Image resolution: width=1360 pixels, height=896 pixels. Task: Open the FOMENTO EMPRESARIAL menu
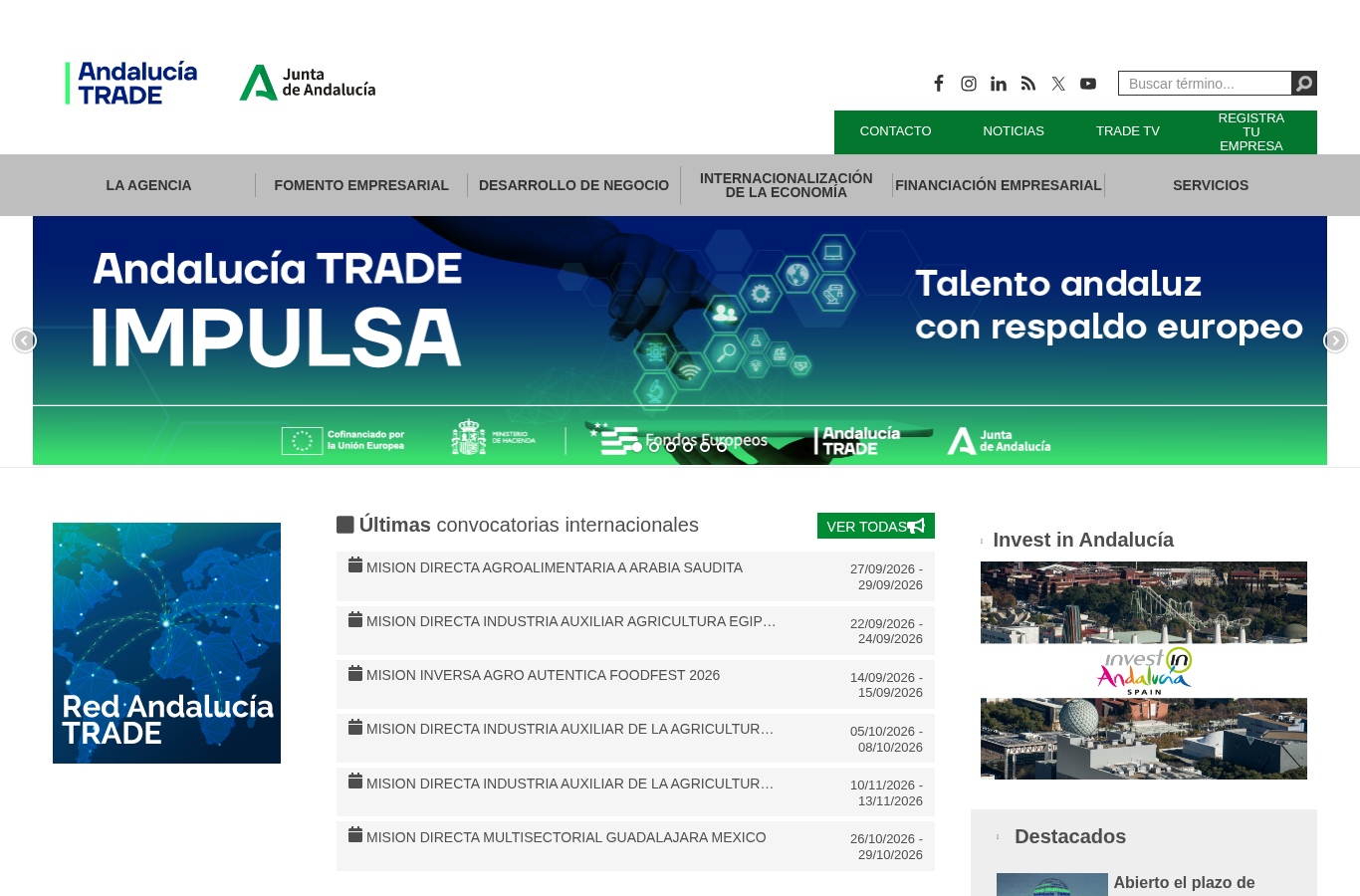(361, 185)
